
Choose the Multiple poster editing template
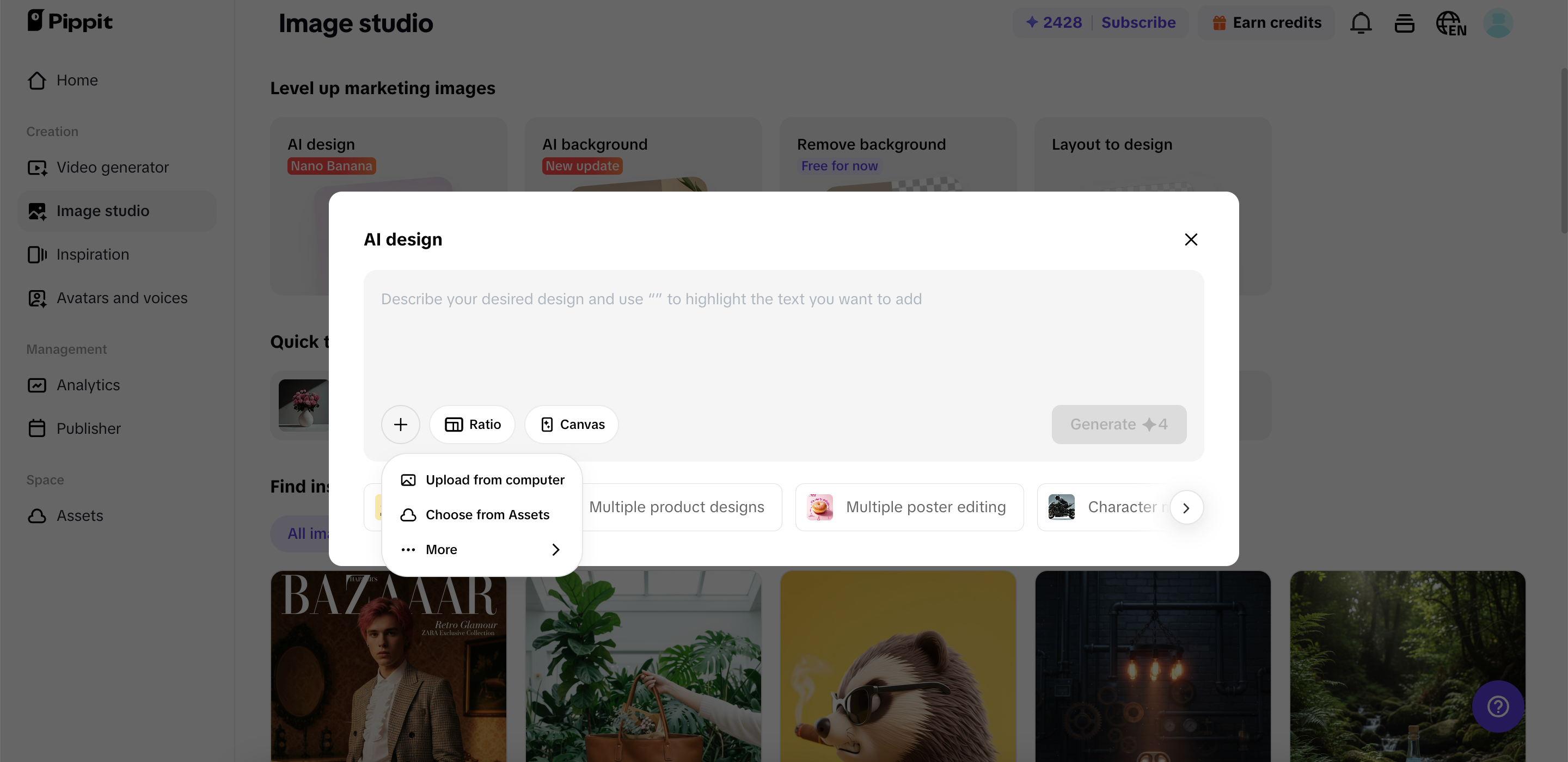click(x=909, y=507)
